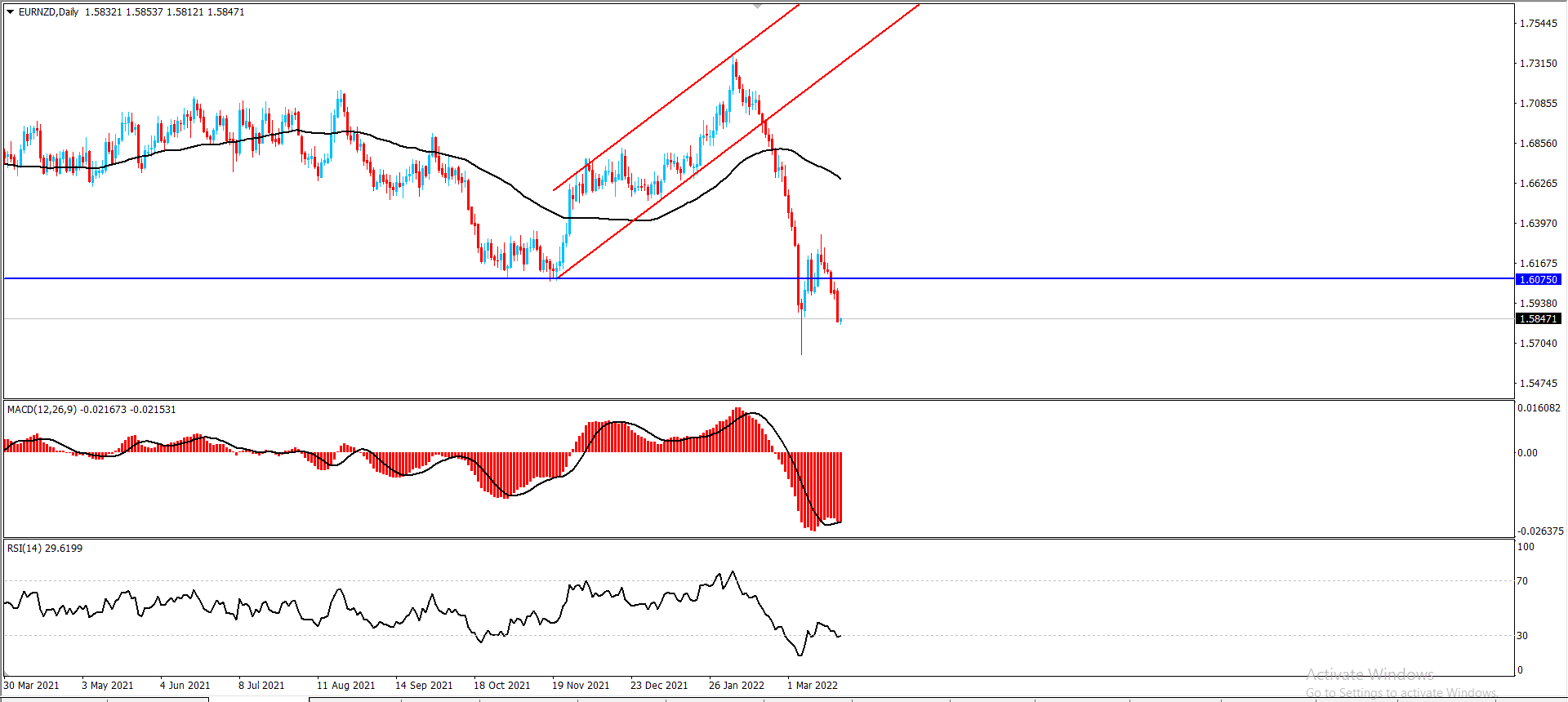Click the 1.66265 price axis value
Screen dimensions: 1568x702
(x=1538, y=184)
